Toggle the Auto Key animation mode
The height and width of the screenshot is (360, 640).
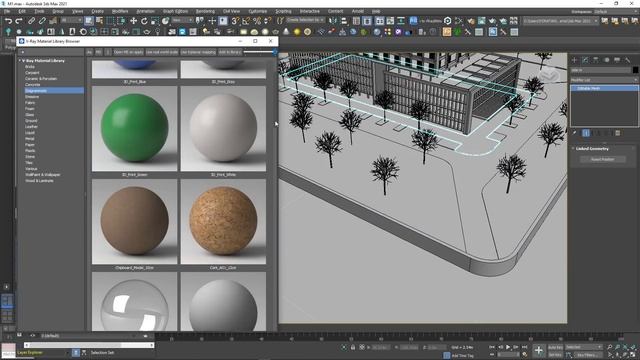pos(555,347)
